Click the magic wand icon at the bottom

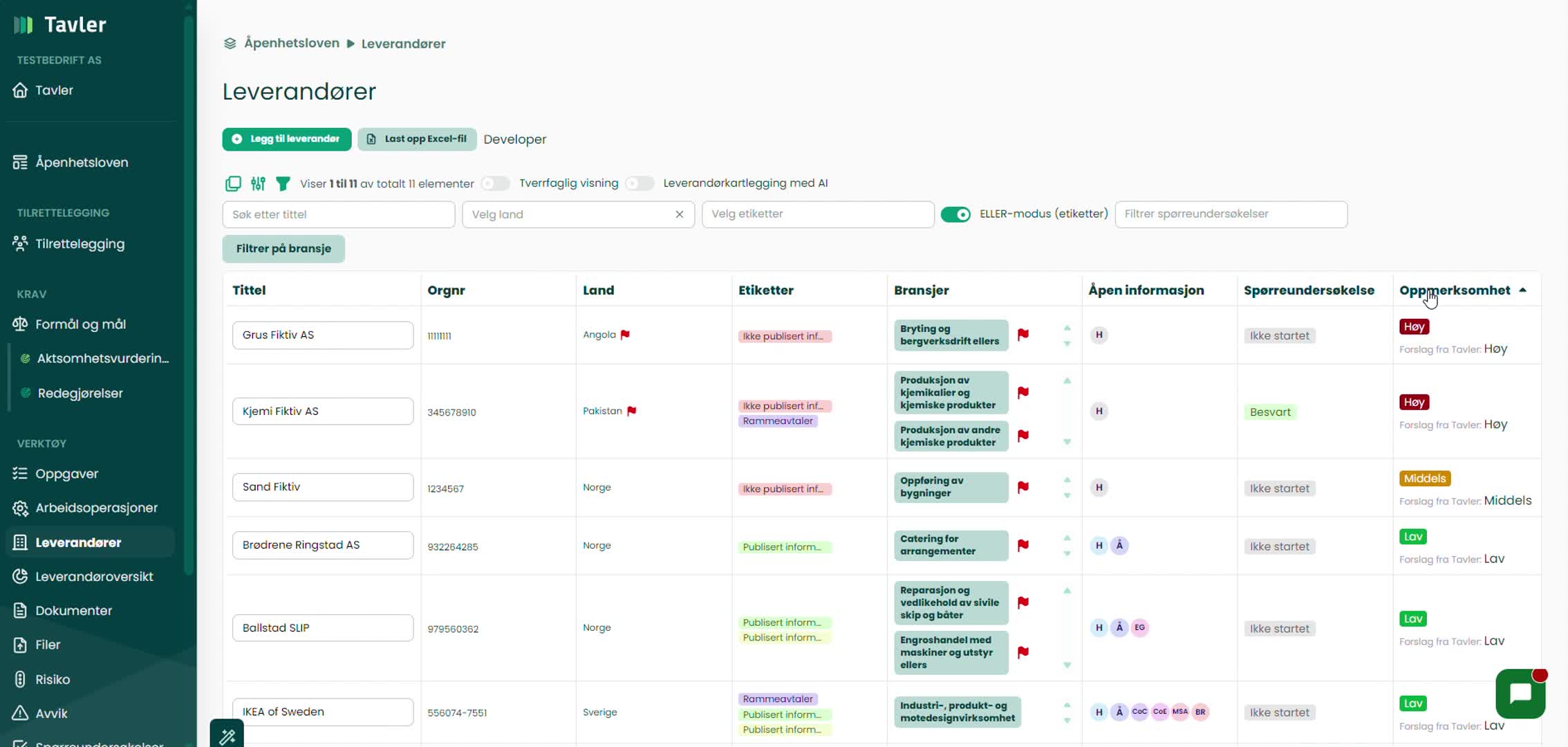[227, 736]
